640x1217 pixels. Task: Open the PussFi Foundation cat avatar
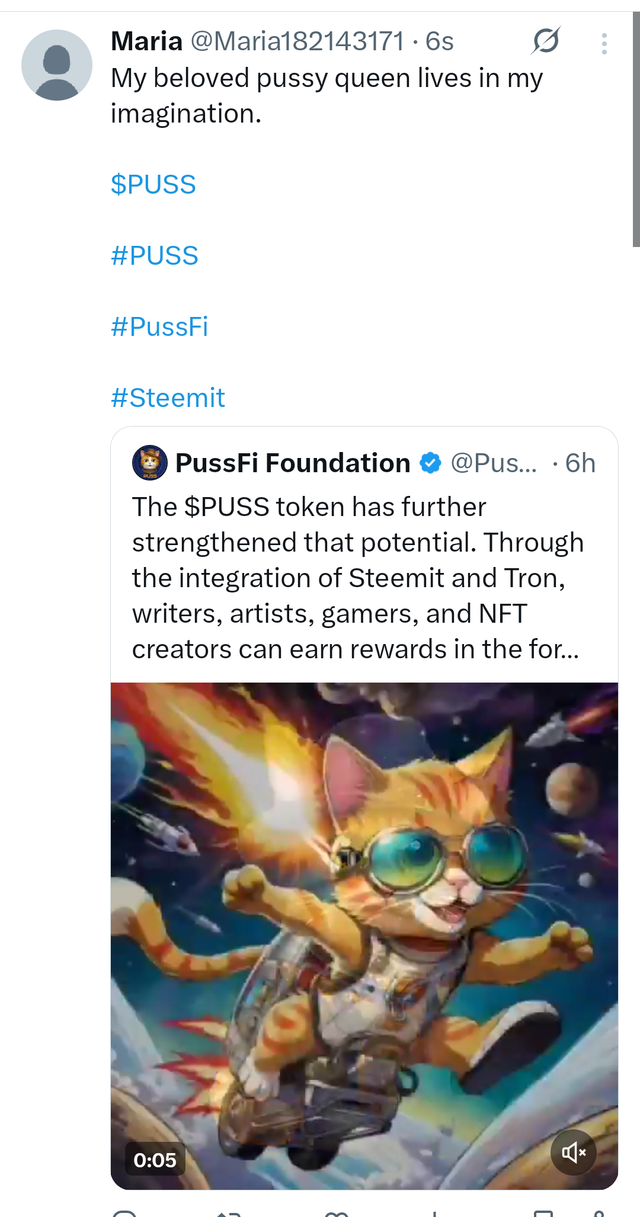tap(150, 463)
